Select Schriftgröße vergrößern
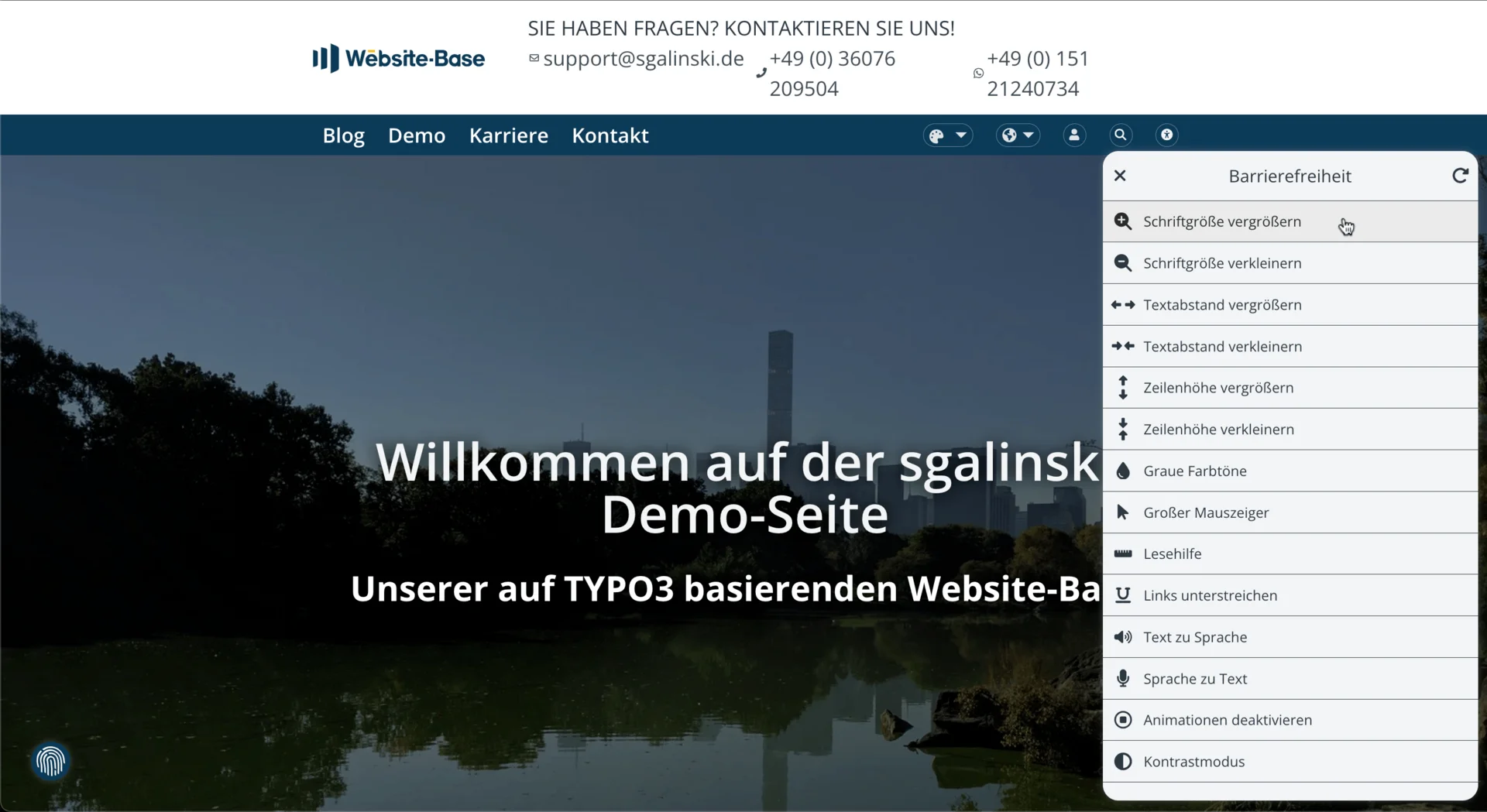 [x=1222, y=221]
